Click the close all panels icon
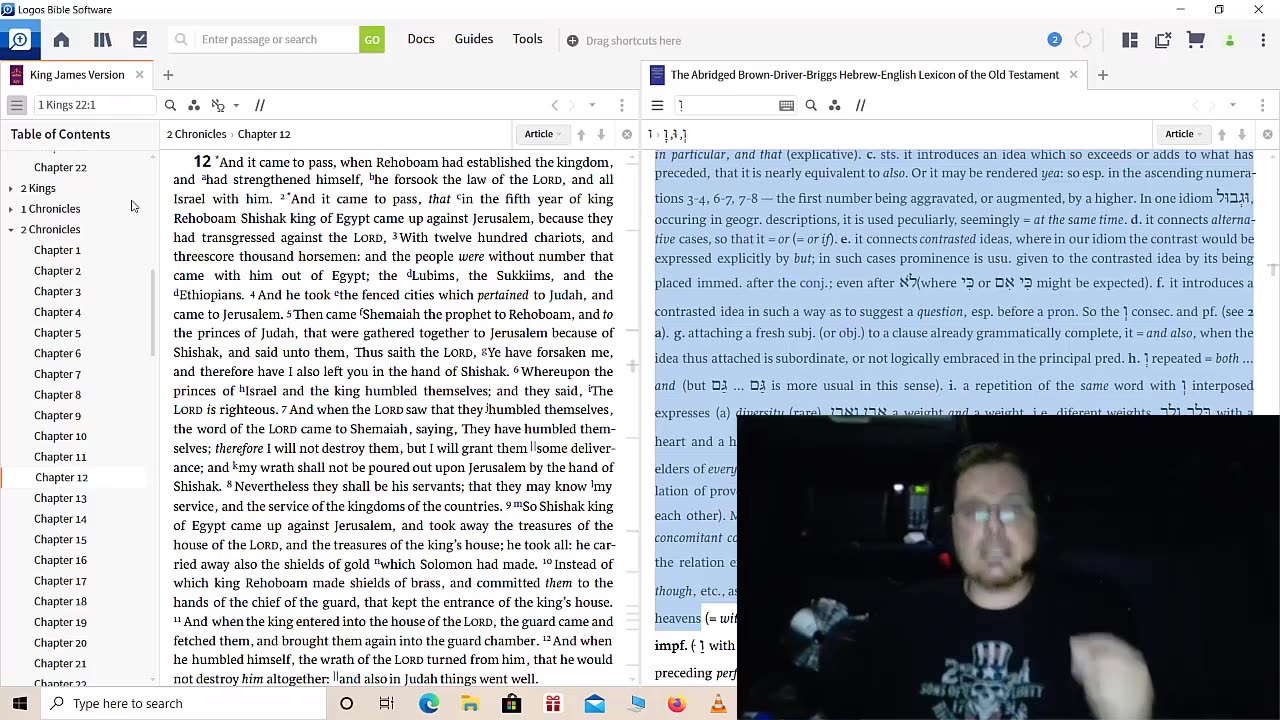Screen dimensions: 1280x720 pos(1163,40)
